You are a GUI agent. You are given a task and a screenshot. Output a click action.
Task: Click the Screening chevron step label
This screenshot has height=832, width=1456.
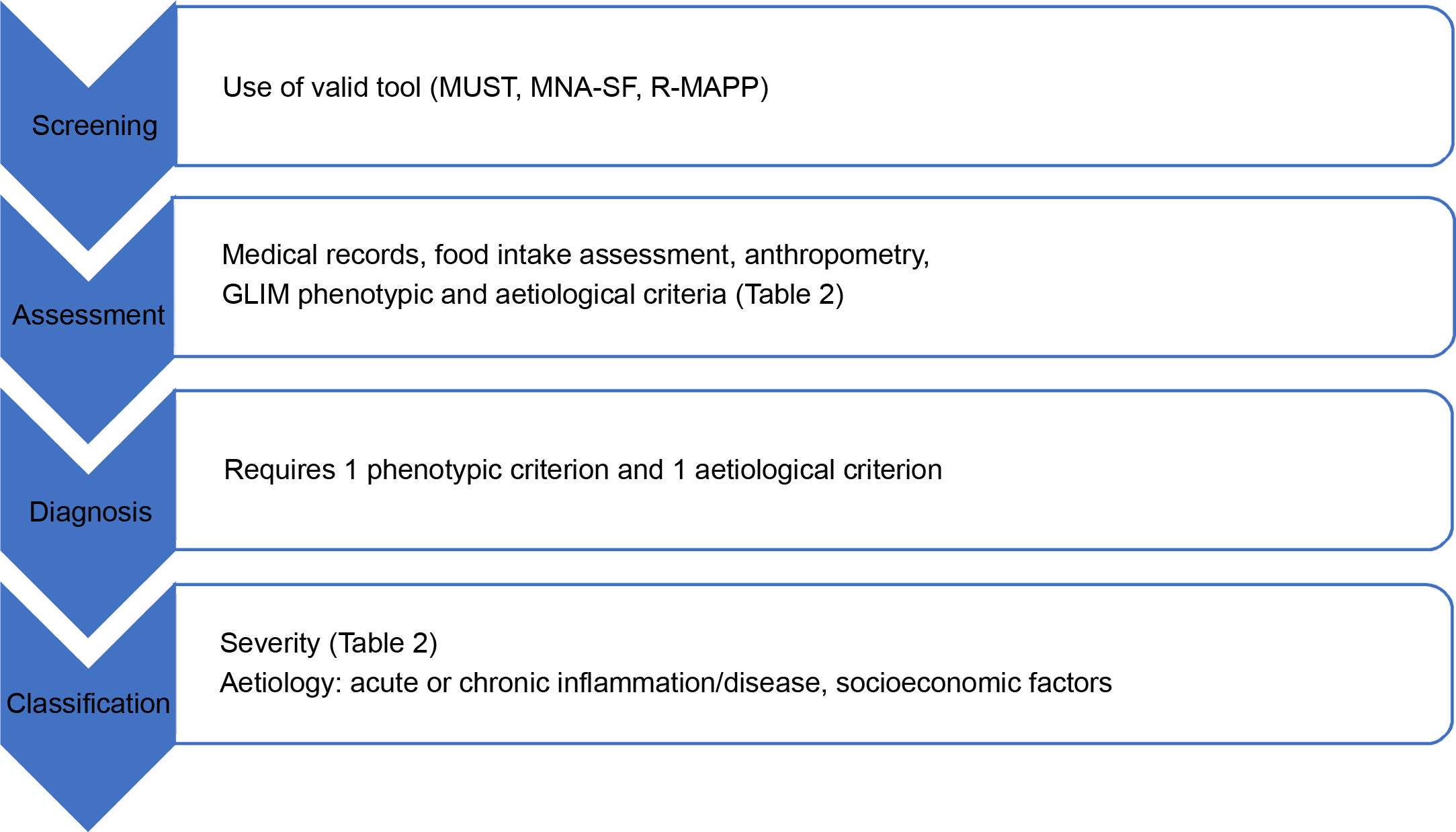pyautogui.click(x=95, y=126)
